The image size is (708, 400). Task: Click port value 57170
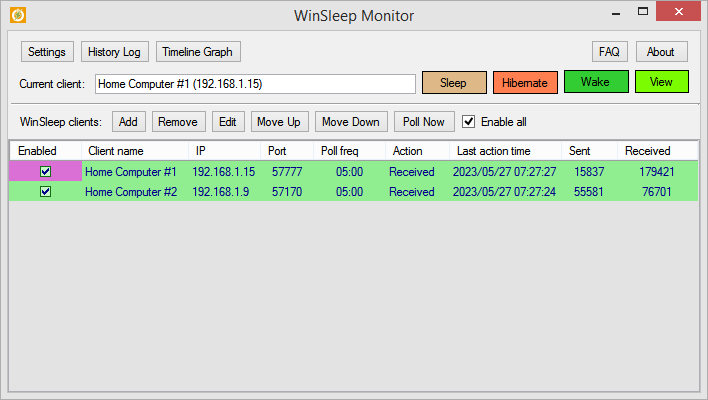pyautogui.click(x=287, y=192)
